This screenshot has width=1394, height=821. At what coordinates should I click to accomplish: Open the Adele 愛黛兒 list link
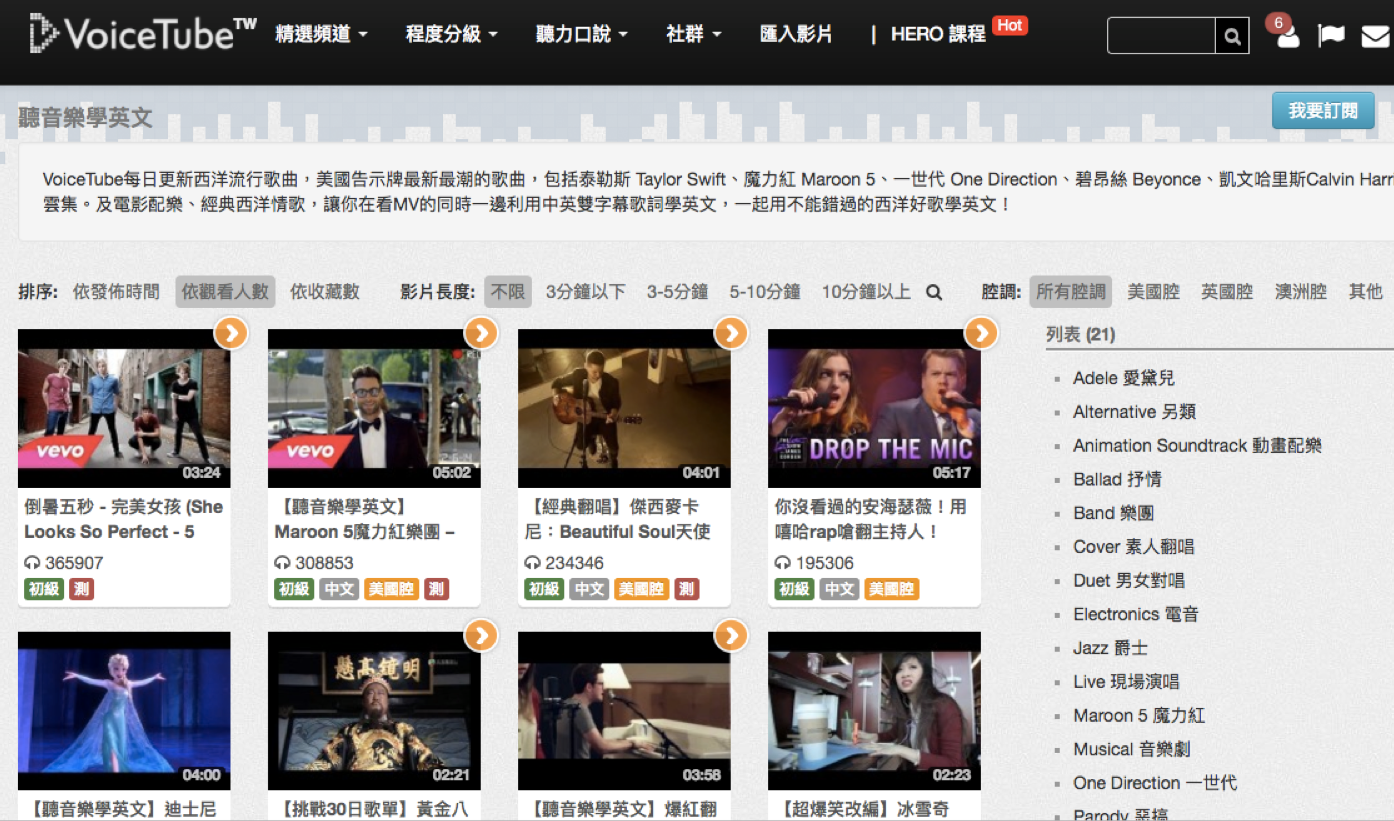[x=1123, y=378]
